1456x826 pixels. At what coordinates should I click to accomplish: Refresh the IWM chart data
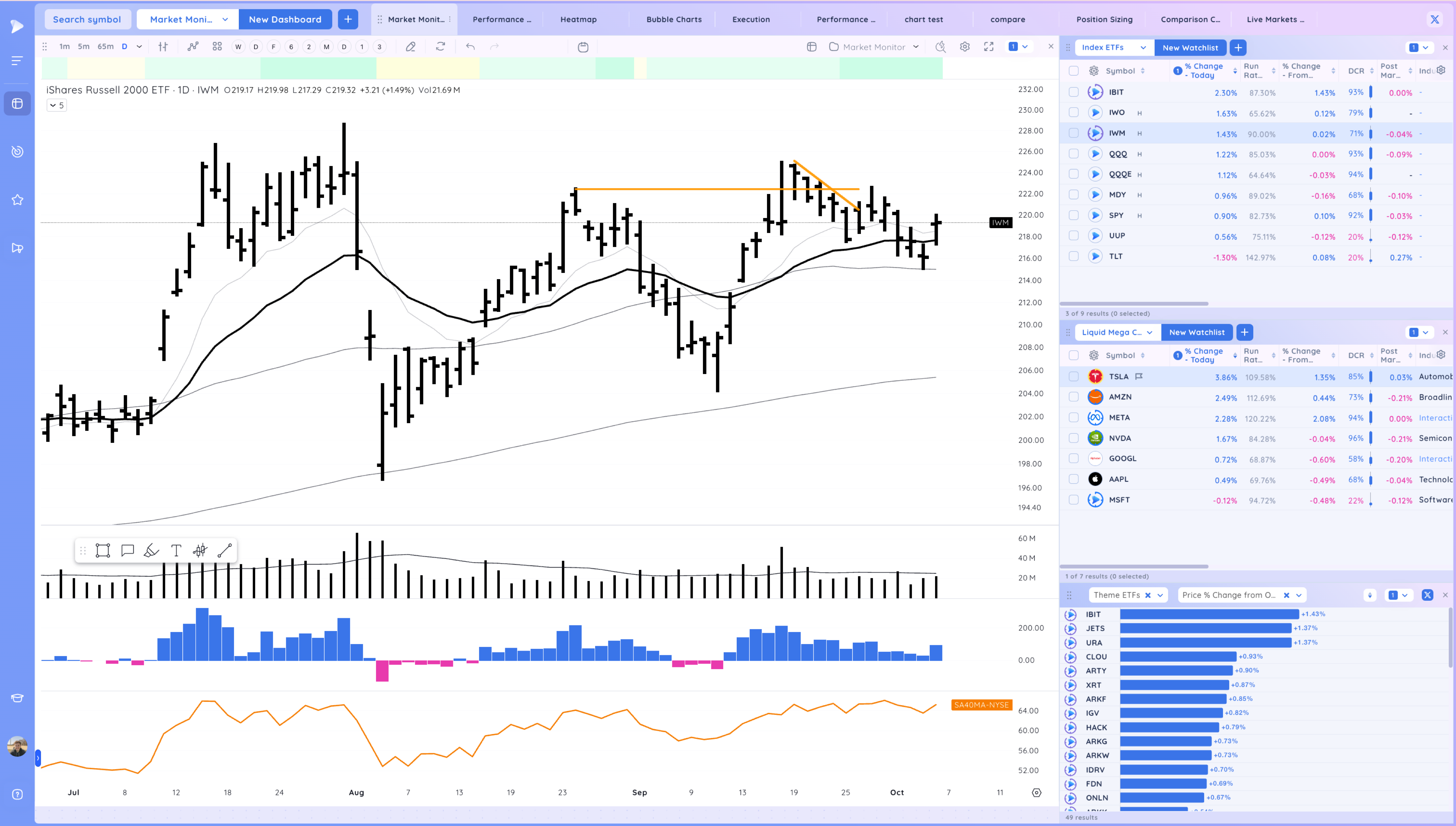[440, 47]
